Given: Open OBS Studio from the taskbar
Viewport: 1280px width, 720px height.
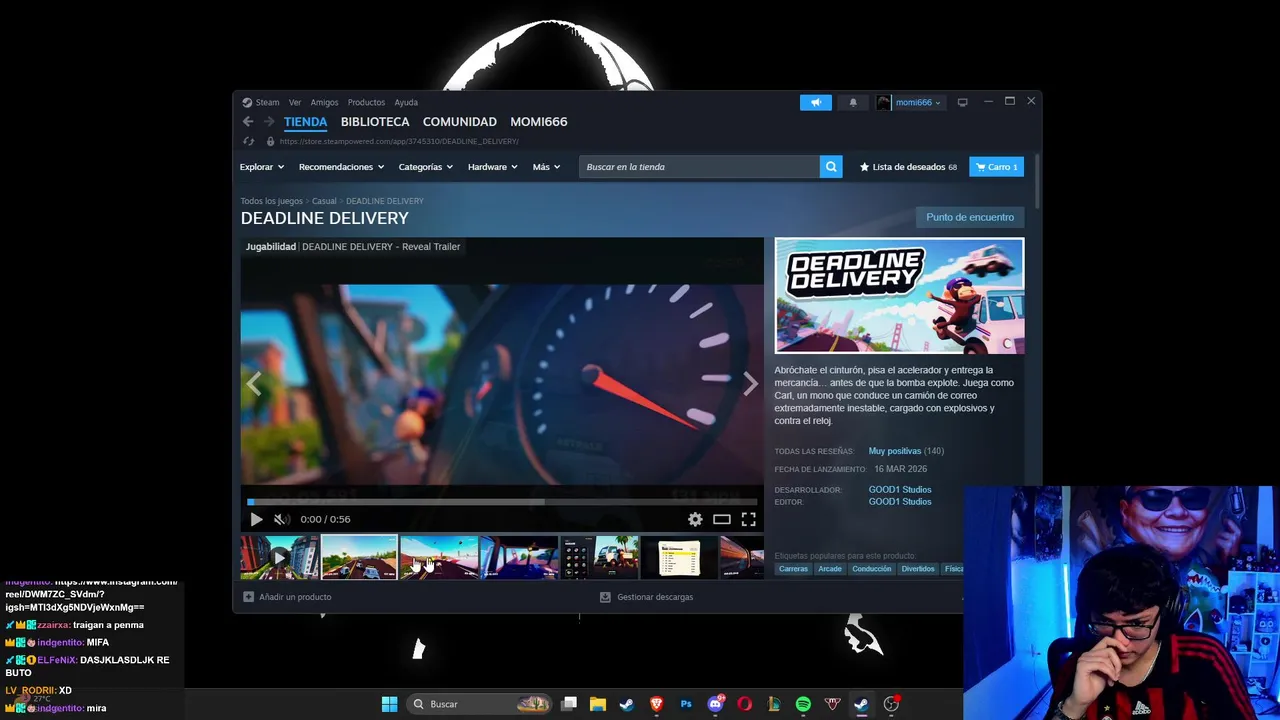Looking at the screenshot, I should click(891, 704).
